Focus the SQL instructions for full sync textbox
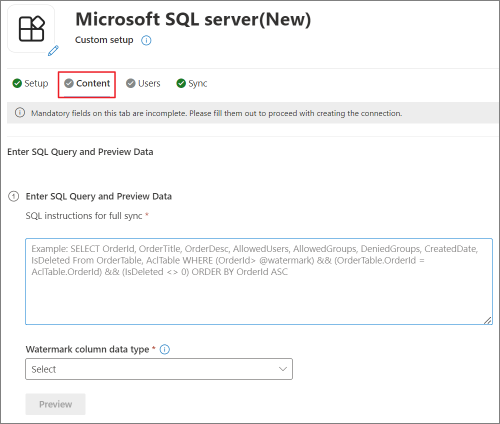The image size is (500, 424). tap(259, 281)
